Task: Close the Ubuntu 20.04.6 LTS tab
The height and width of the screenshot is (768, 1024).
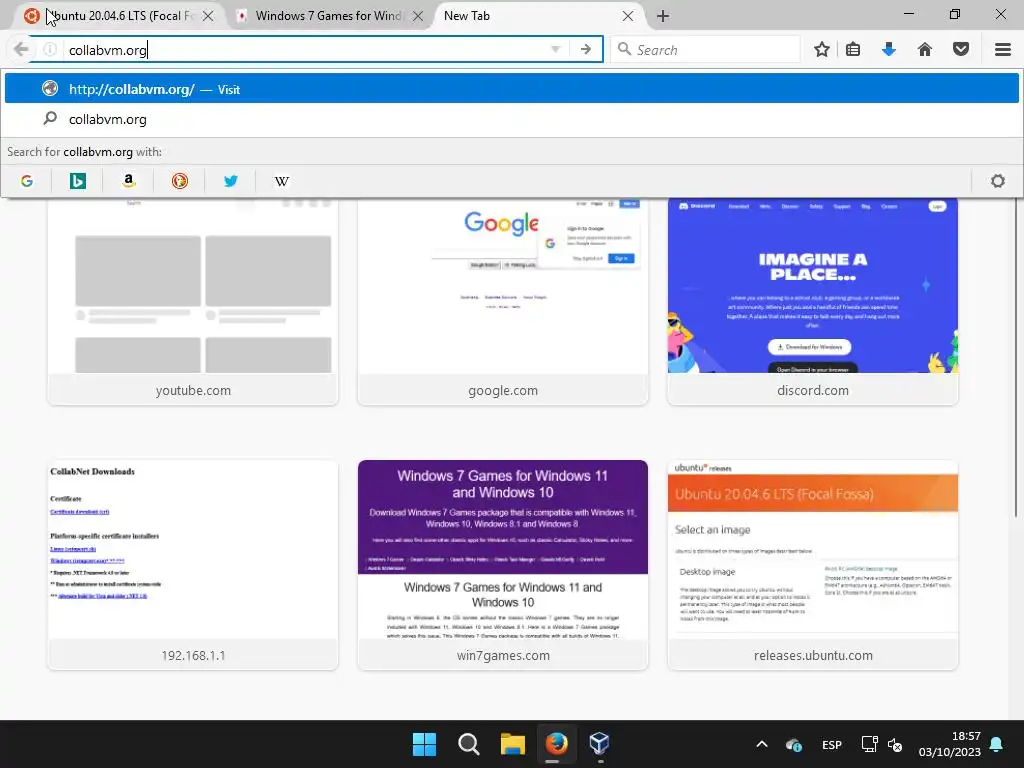Action: tap(208, 16)
